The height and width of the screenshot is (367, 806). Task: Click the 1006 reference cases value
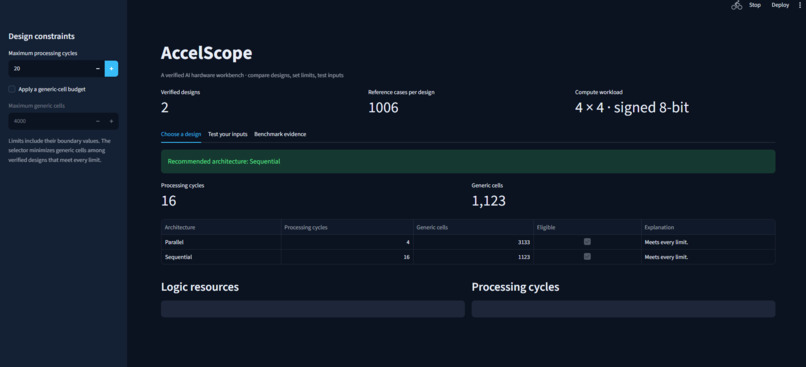pyautogui.click(x=383, y=107)
